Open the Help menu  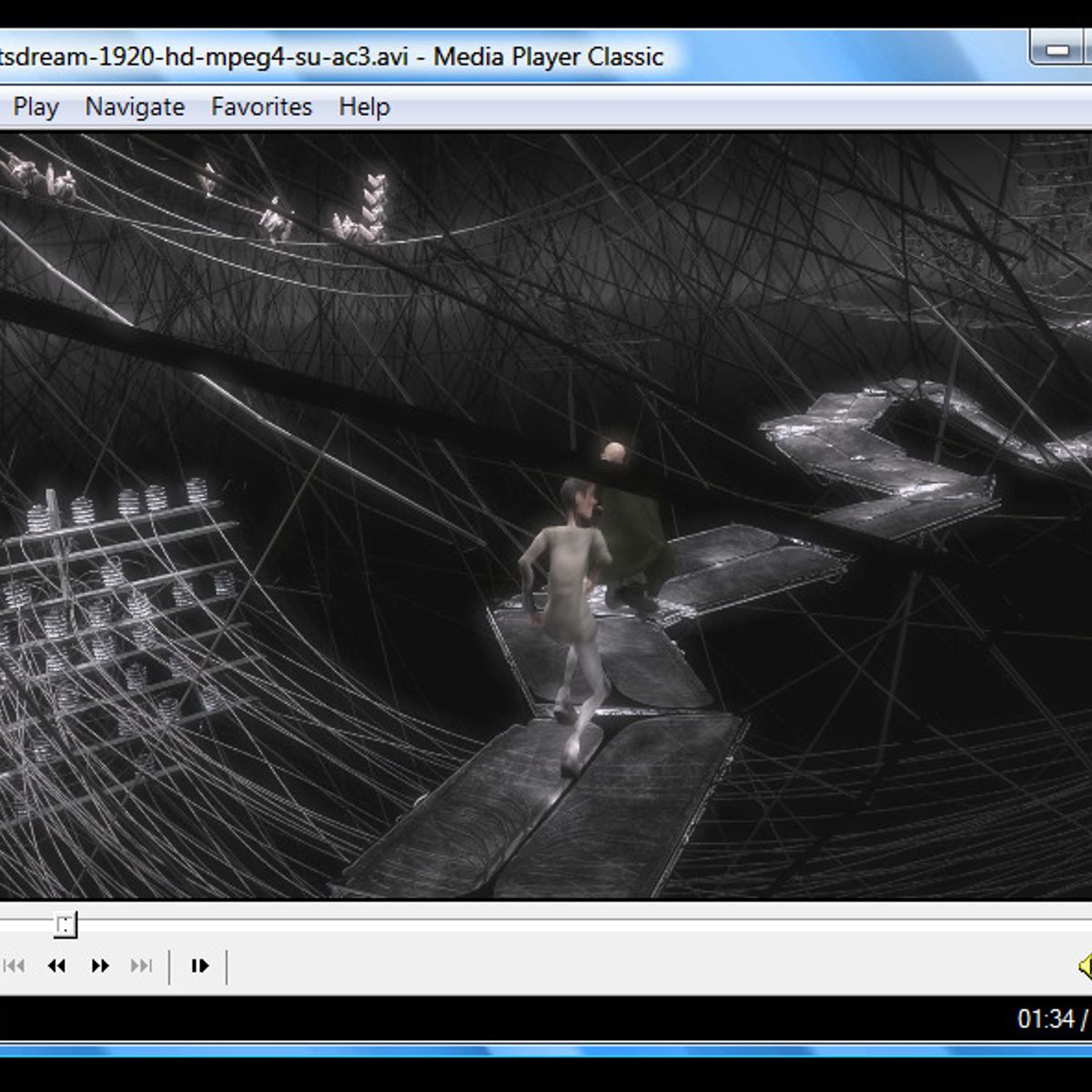pyautogui.click(x=364, y=107)
